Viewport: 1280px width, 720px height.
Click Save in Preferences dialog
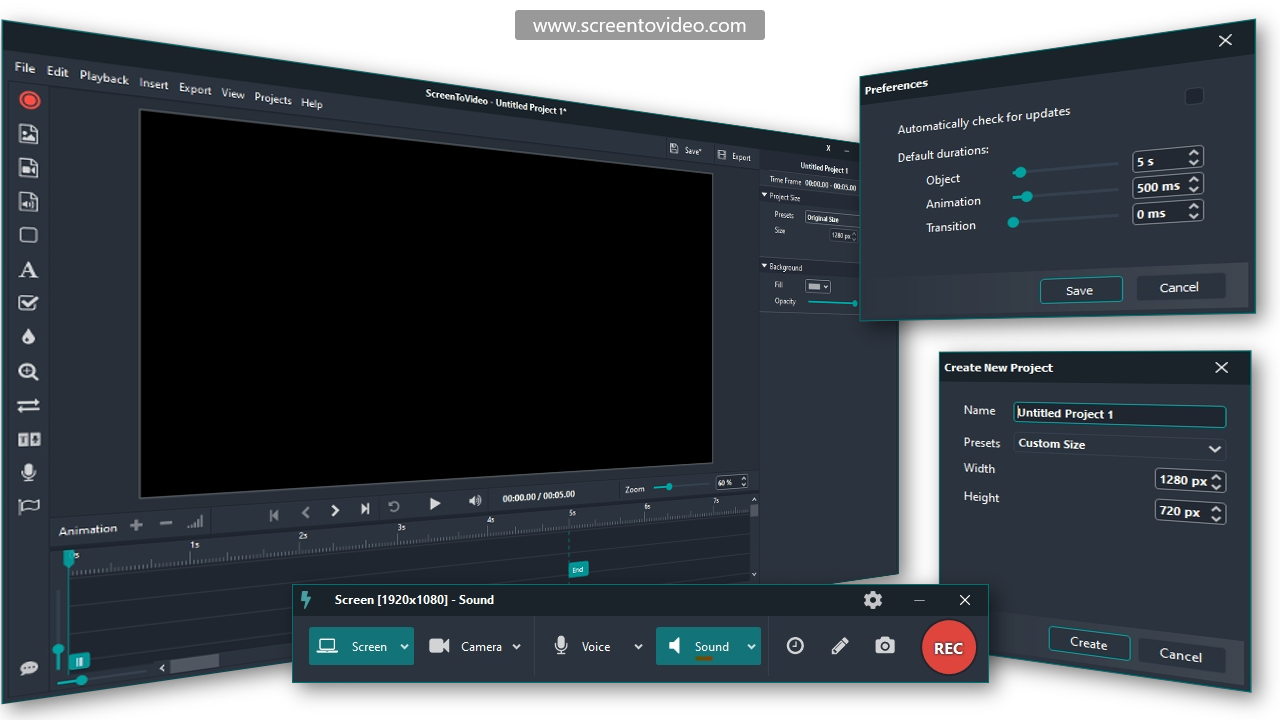[1080, 290]
